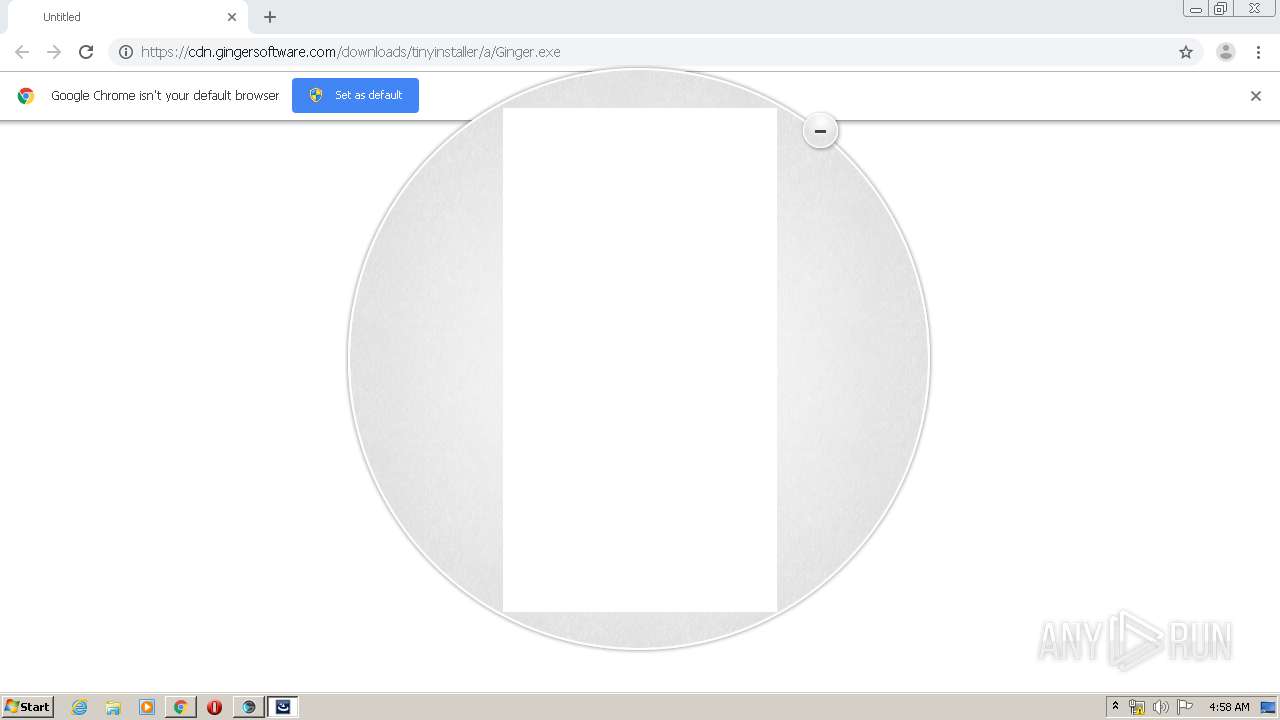Switch to Chrome in the taskbar
Image resolution: width=1280 pixels, height=720 pixels.
[180, 707]
